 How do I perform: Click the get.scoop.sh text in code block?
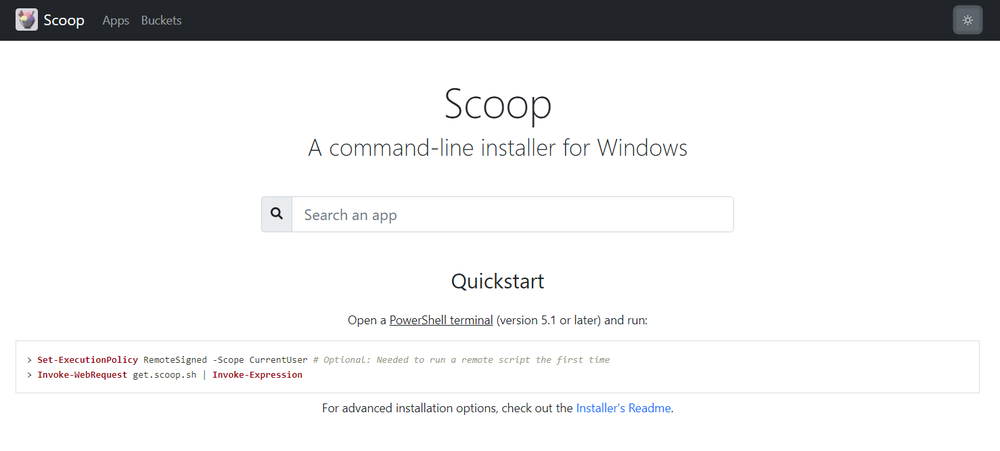click(x=165, y=374)
